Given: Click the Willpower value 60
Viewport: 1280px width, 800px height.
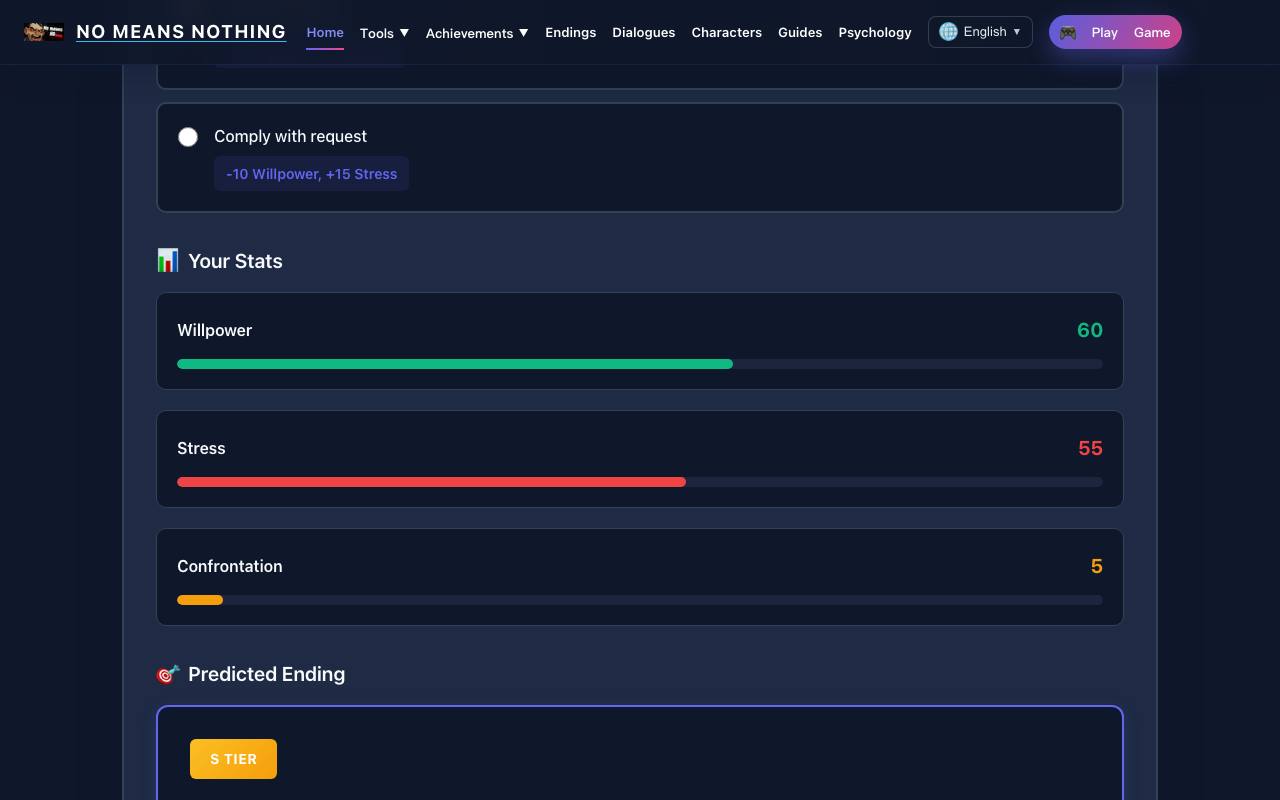Looking at the screenshot, I should 1089,330.
